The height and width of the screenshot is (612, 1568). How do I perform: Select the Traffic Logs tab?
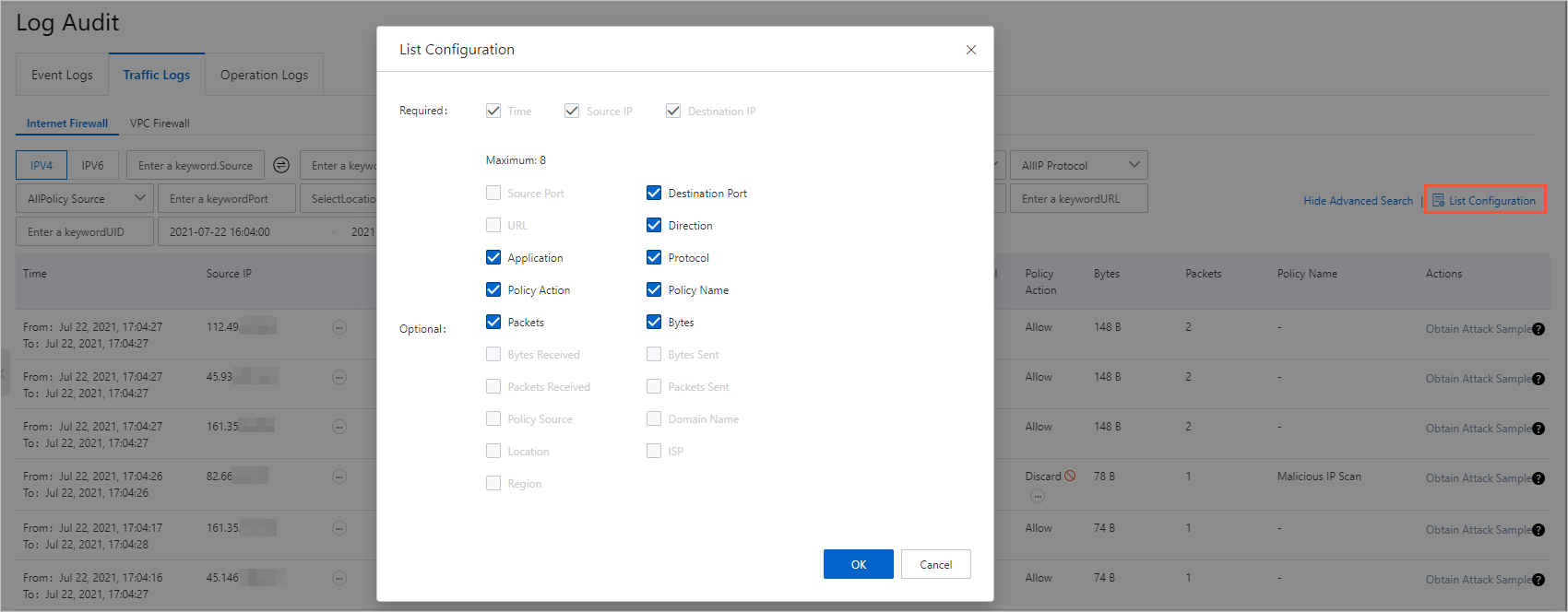pyautogui.click(x=157, y=75)
